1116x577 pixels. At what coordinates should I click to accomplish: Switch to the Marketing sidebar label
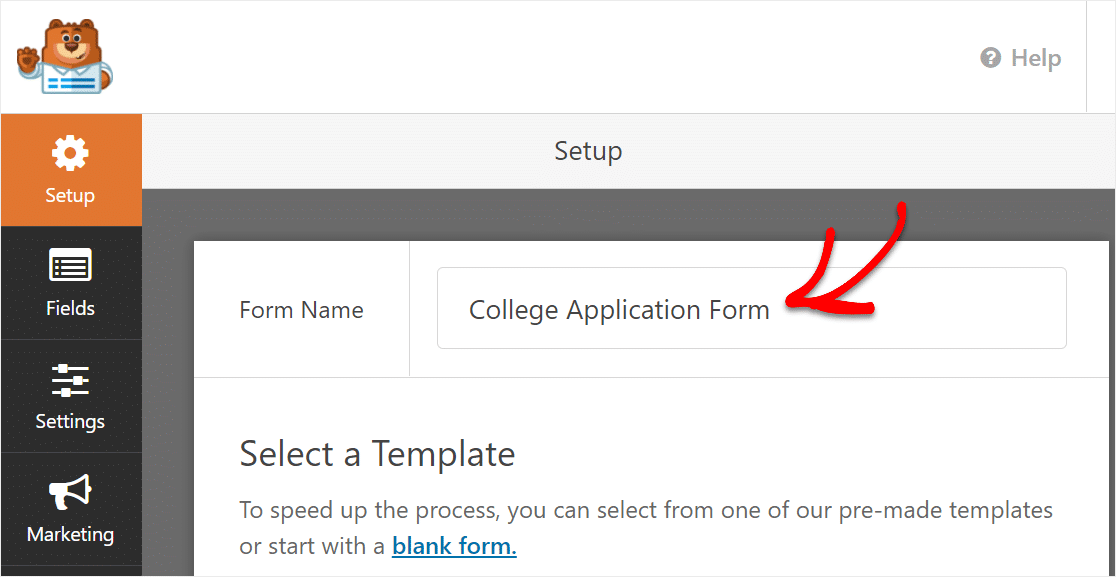coord(70,534)
